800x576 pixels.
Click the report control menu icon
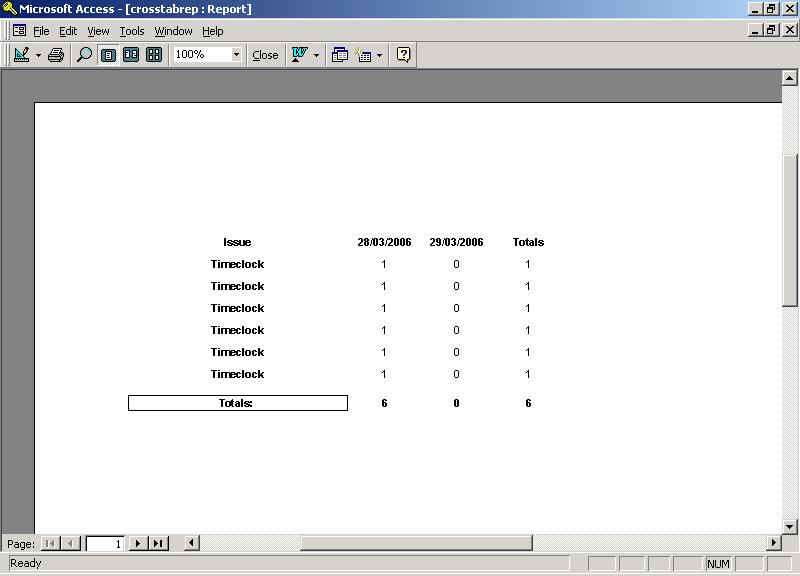click(19, 31)
